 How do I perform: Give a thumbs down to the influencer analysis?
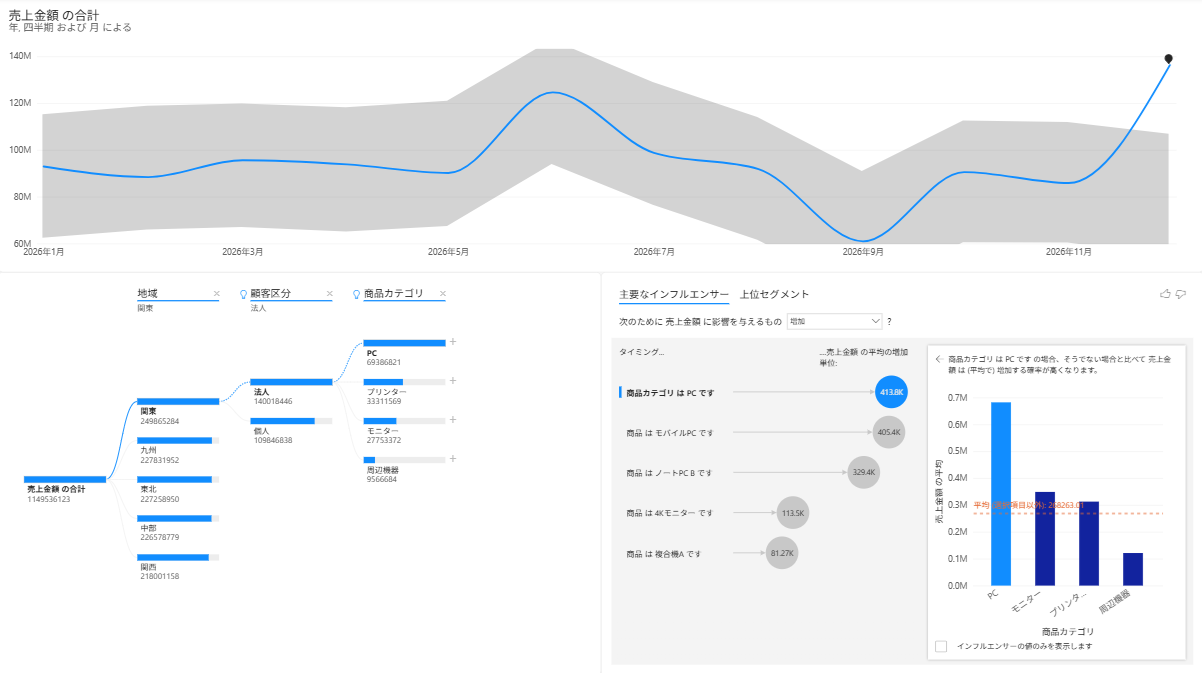[x=1181, y=294]
